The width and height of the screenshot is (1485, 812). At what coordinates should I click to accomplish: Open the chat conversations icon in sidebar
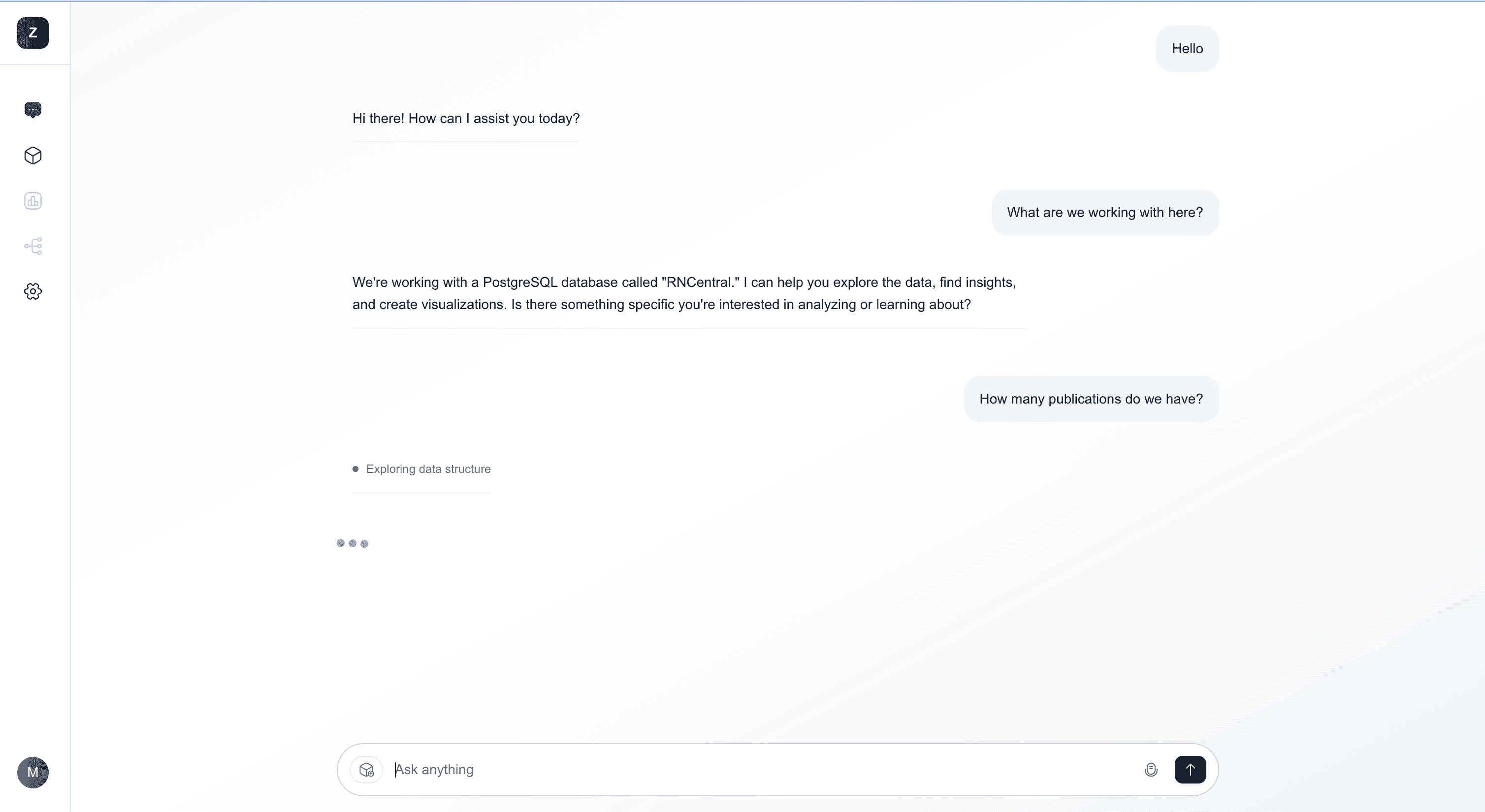(33, 109)
